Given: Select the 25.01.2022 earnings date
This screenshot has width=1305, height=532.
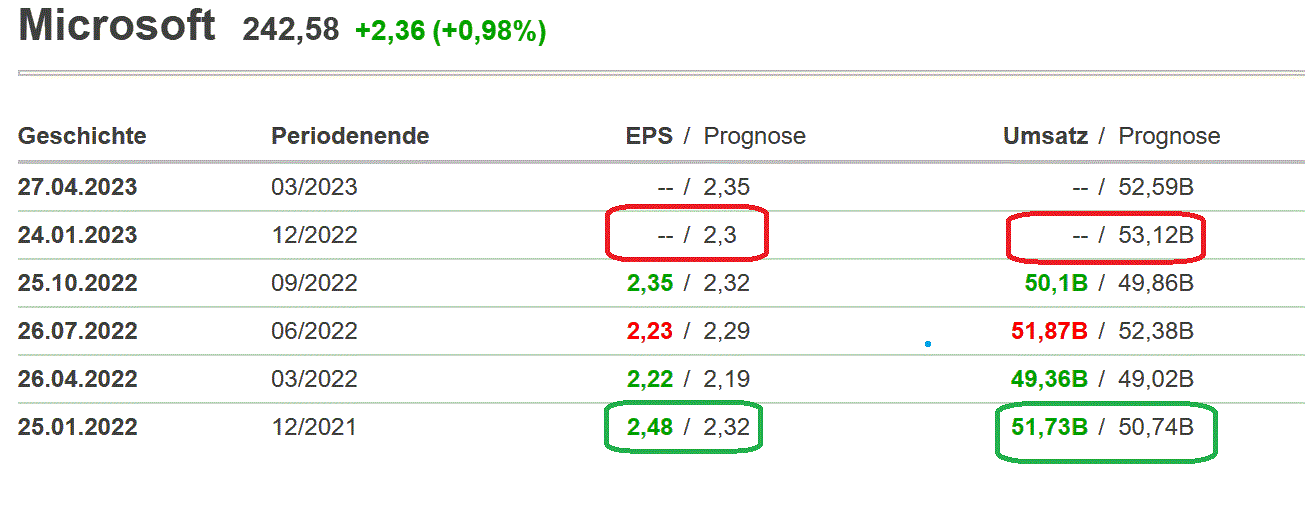Looking at the screenshot, I should [77, 427].
